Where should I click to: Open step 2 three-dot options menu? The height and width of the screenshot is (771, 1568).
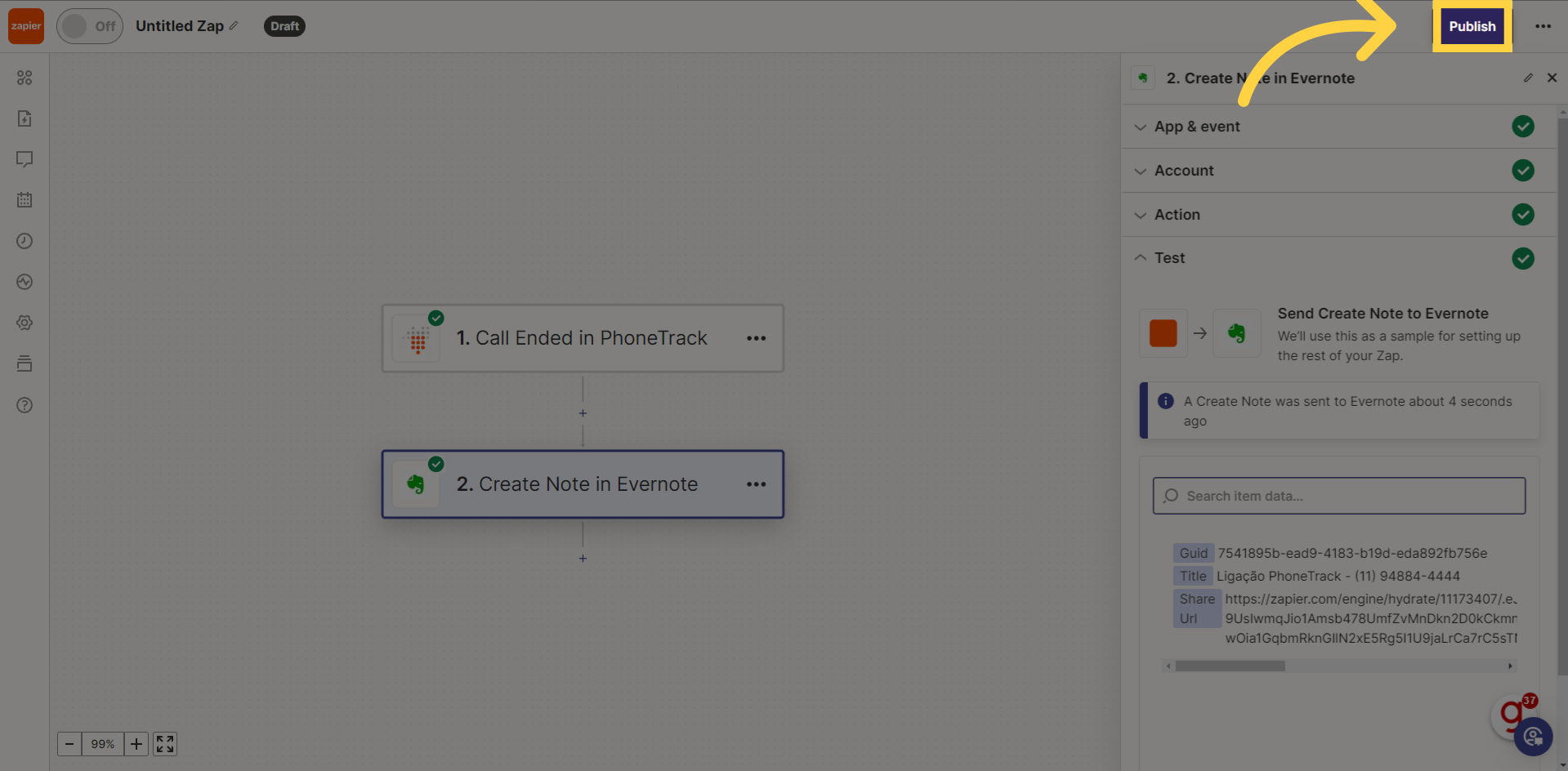click(x=756, y=484)
